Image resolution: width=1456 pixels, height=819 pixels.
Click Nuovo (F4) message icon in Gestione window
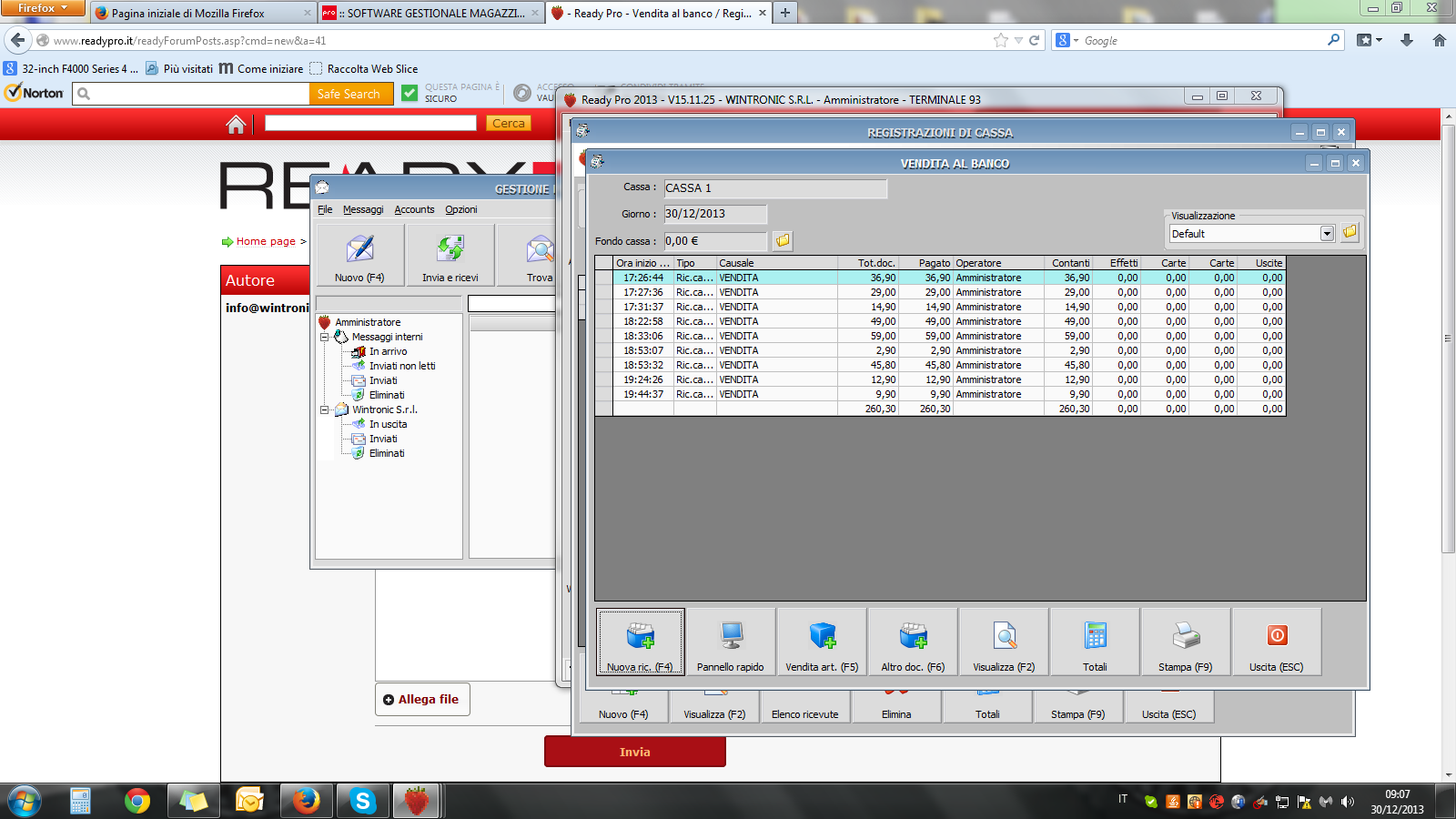pos(359,255)
